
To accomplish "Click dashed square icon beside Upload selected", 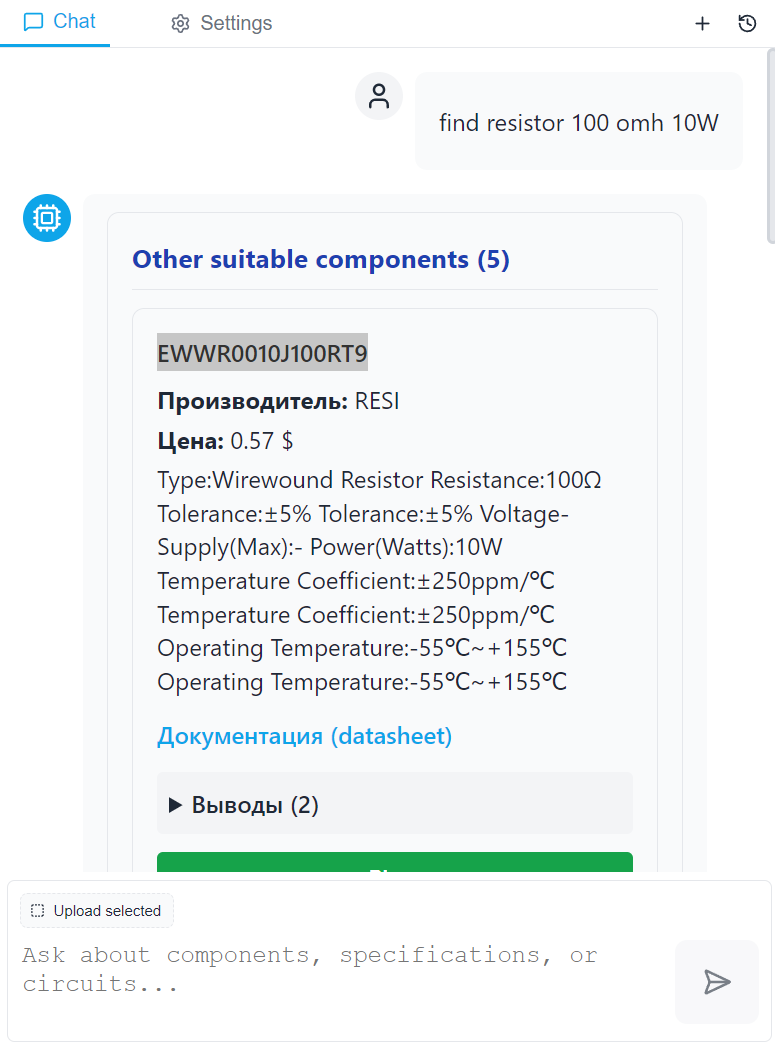I will pos(38,911).
